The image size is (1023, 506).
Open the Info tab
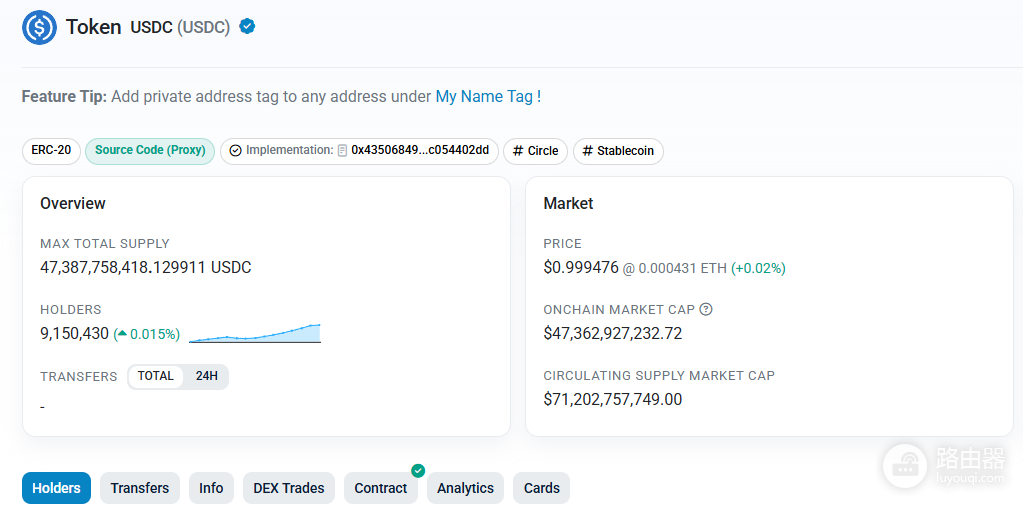pos(211,488)
